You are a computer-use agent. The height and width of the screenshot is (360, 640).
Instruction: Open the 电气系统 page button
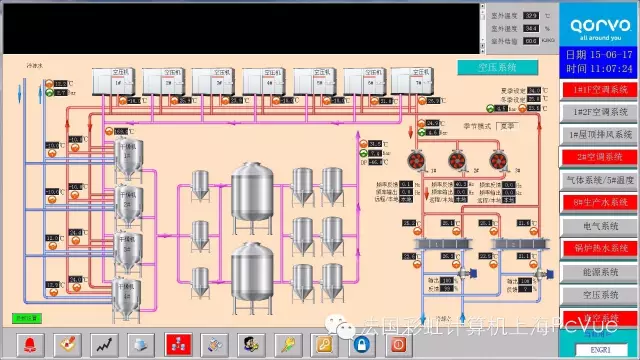click(600, 226)
